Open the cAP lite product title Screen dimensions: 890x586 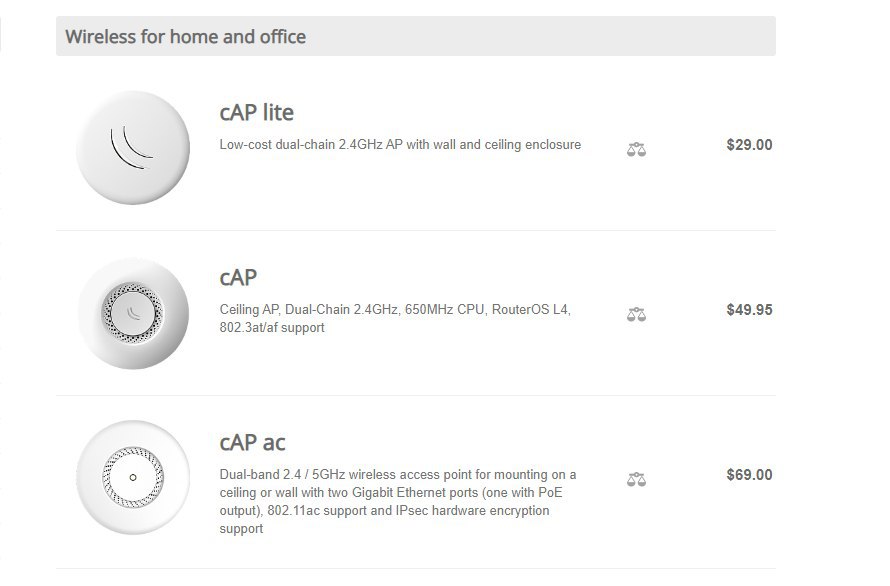(256, 112)
